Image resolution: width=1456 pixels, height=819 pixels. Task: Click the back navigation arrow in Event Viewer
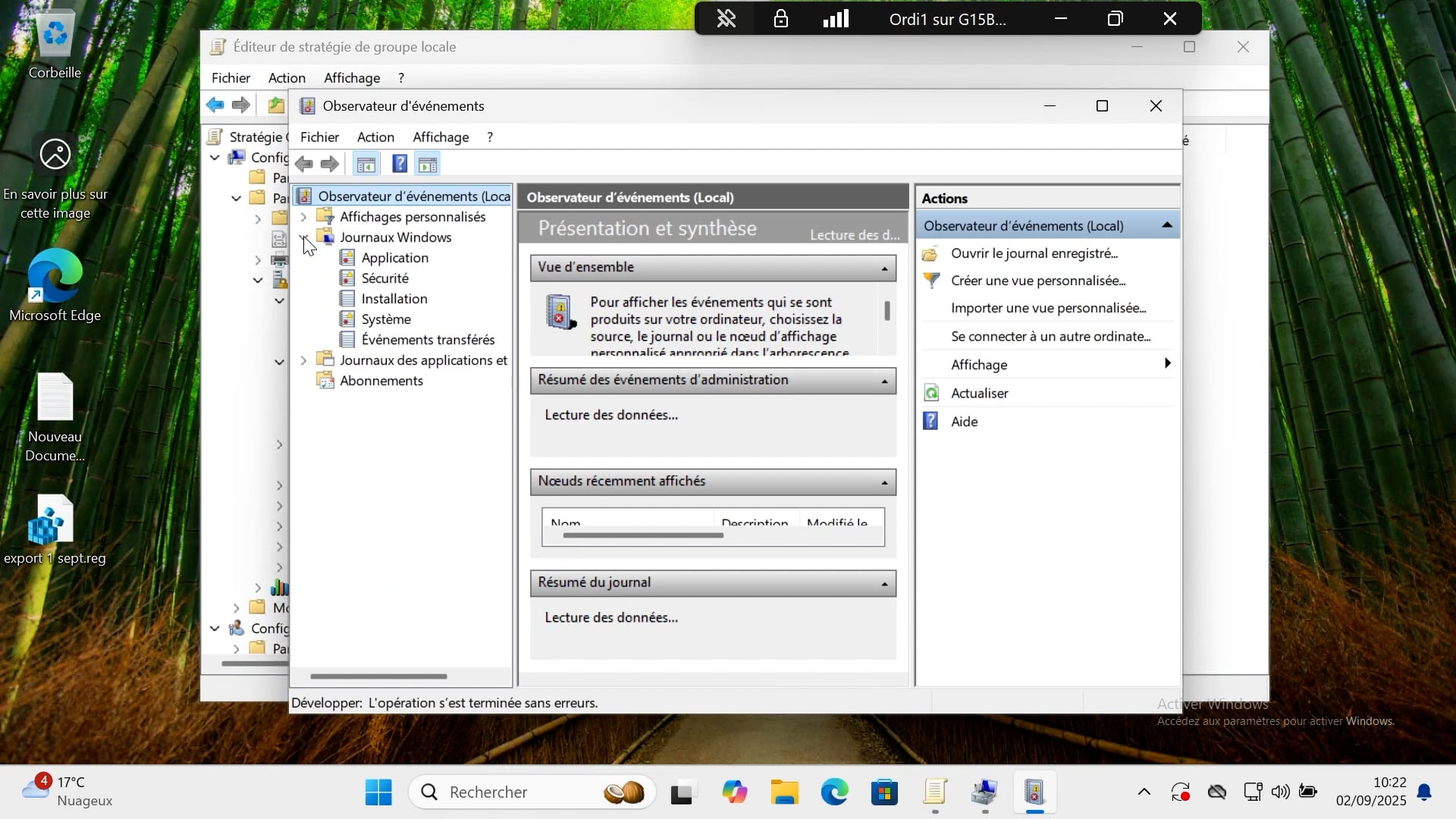click(304, 164)
